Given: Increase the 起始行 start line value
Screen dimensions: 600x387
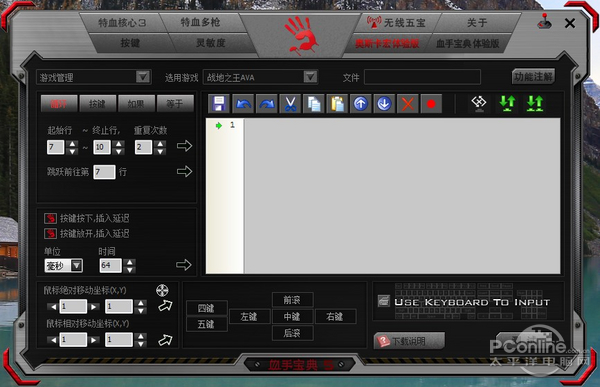Looking at the screenshot, I should click(72, 144).
